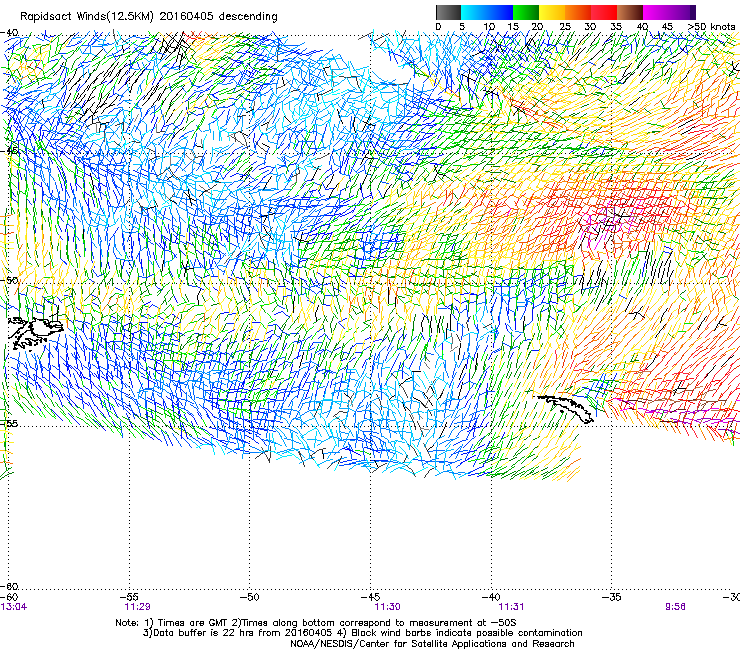
Task: Click the '-50' latitude label on left axis
Action: (9, 280)
